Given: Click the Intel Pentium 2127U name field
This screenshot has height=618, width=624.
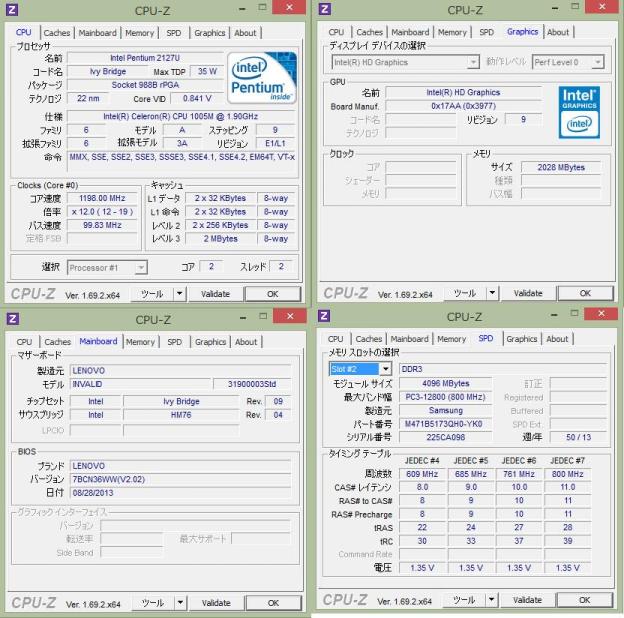Looking at the screenshot, I should 145,58.
